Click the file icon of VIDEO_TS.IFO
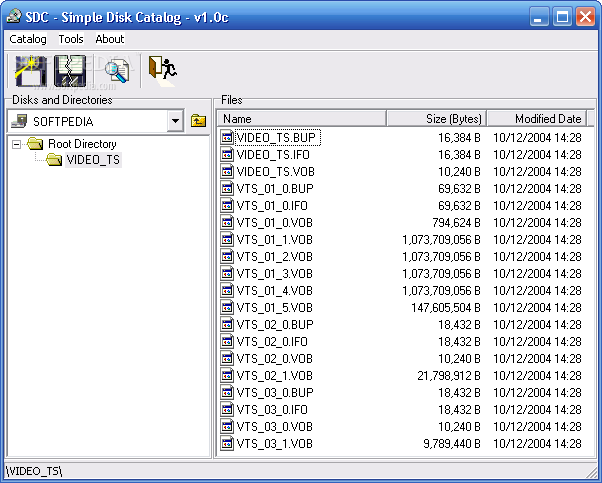The image size is (602, 483). (227, 154)
